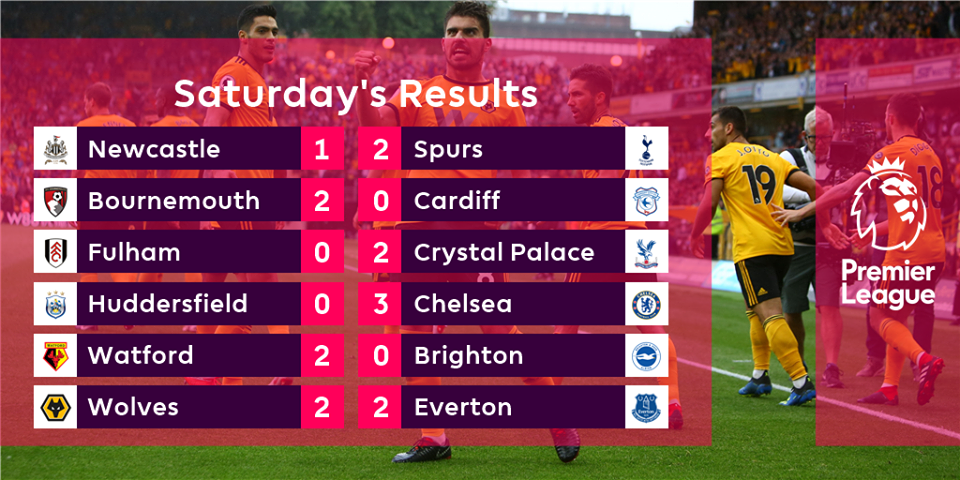Select the Watford club badge
Image resolution: width=960 pixels, height=480 pixels.
click(x=55, y=355)
